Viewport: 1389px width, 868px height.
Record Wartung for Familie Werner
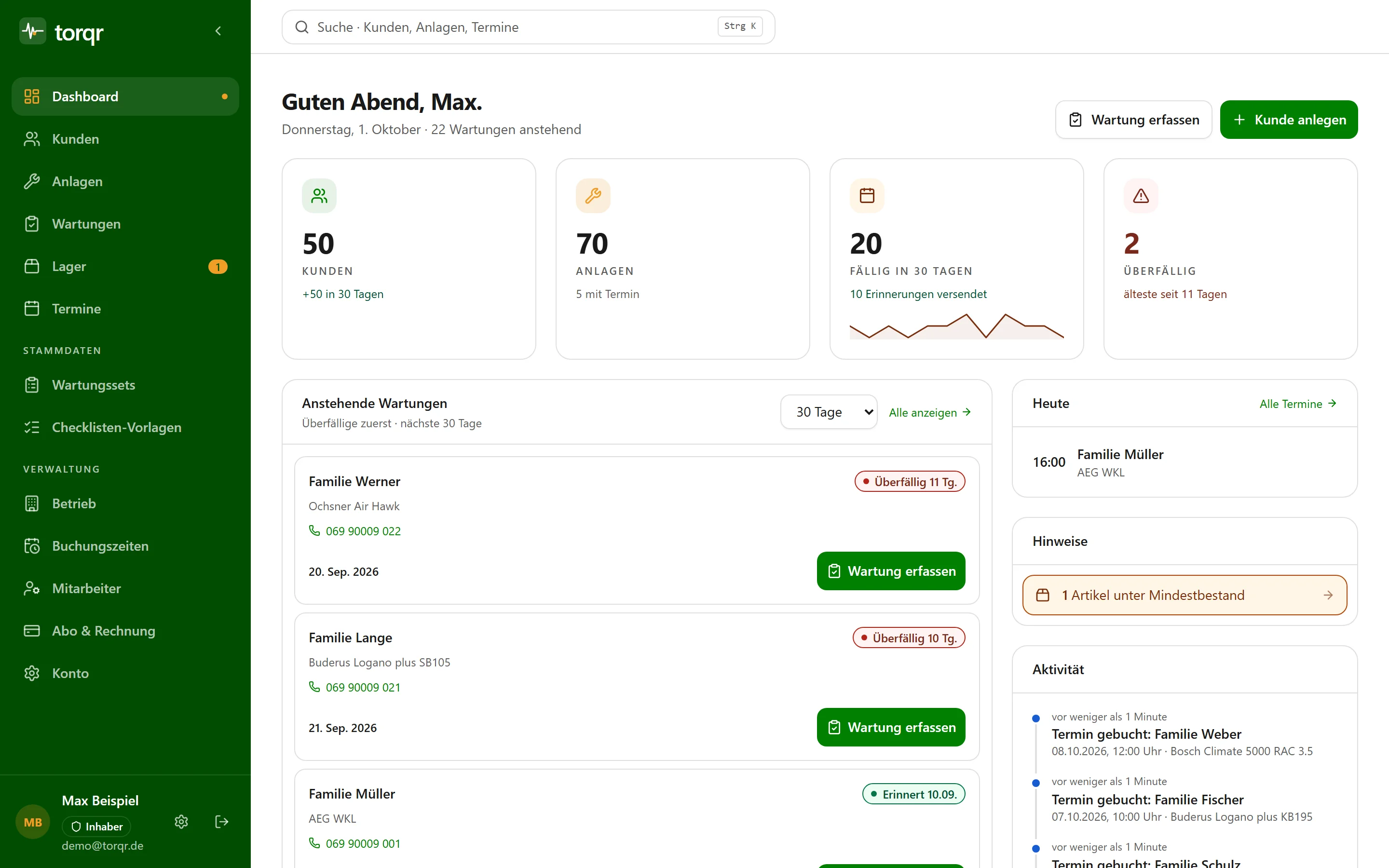[891, 570]
